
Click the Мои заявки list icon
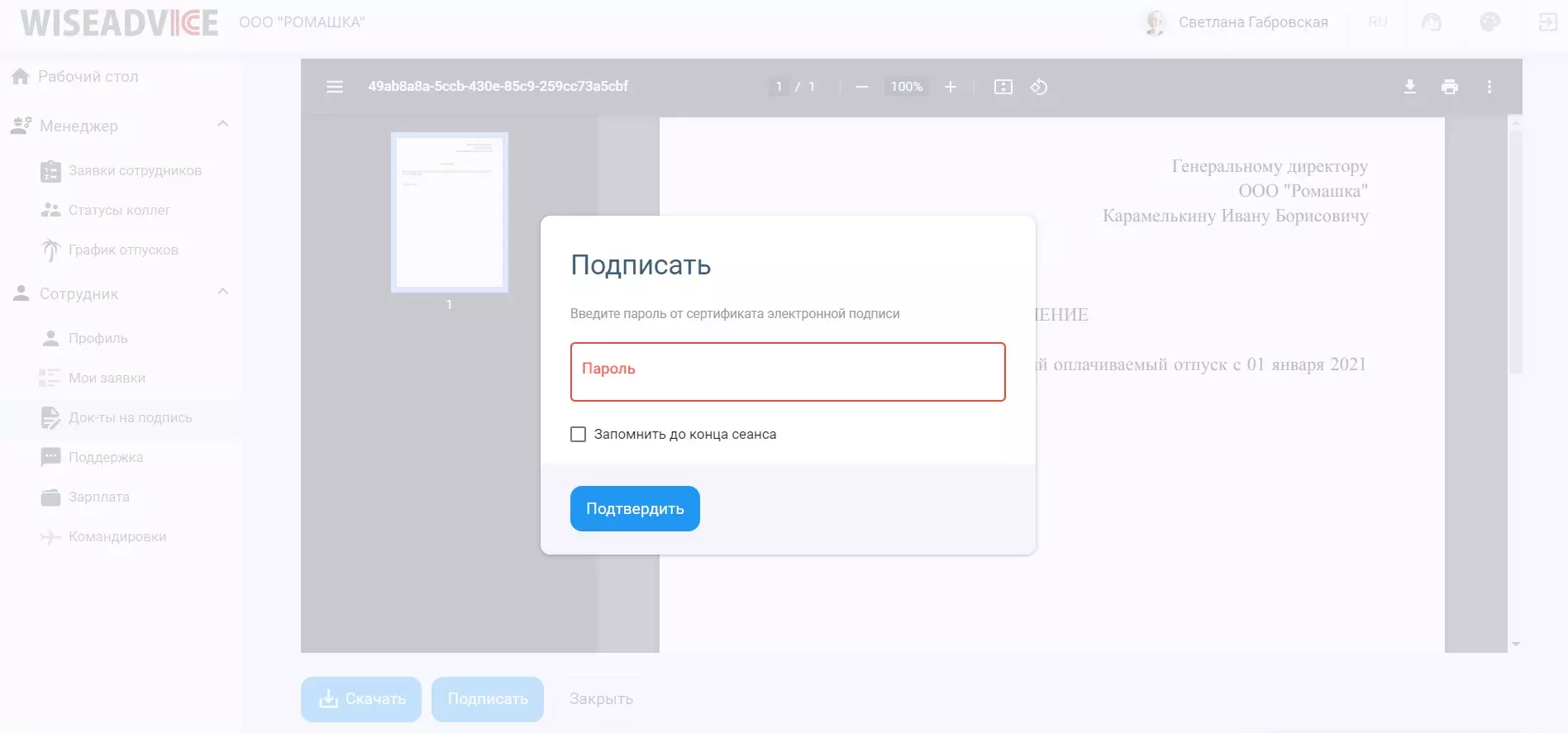[x=50, y=378]
